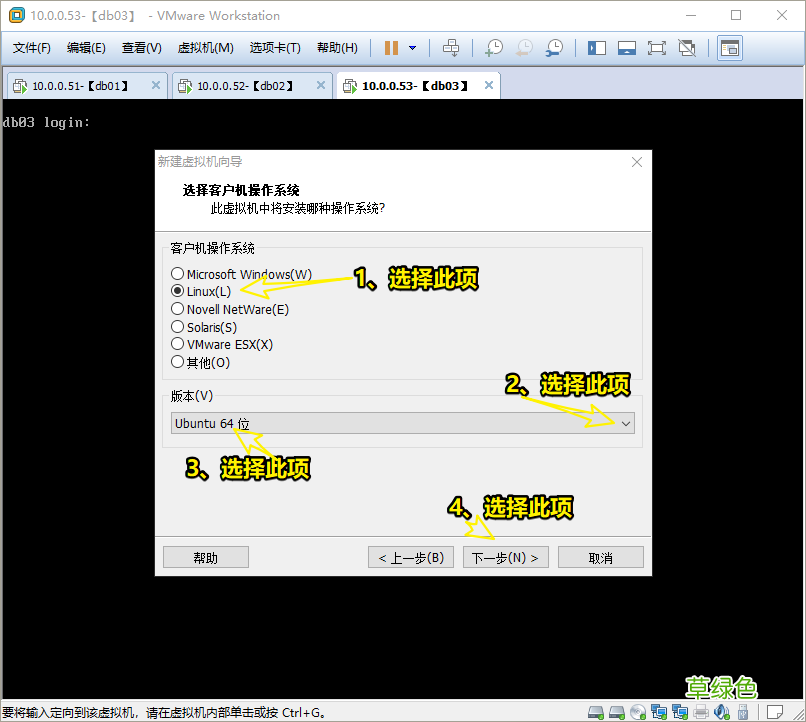
Task: Open the 文件(F) menu
Action: tap(31, 48)
